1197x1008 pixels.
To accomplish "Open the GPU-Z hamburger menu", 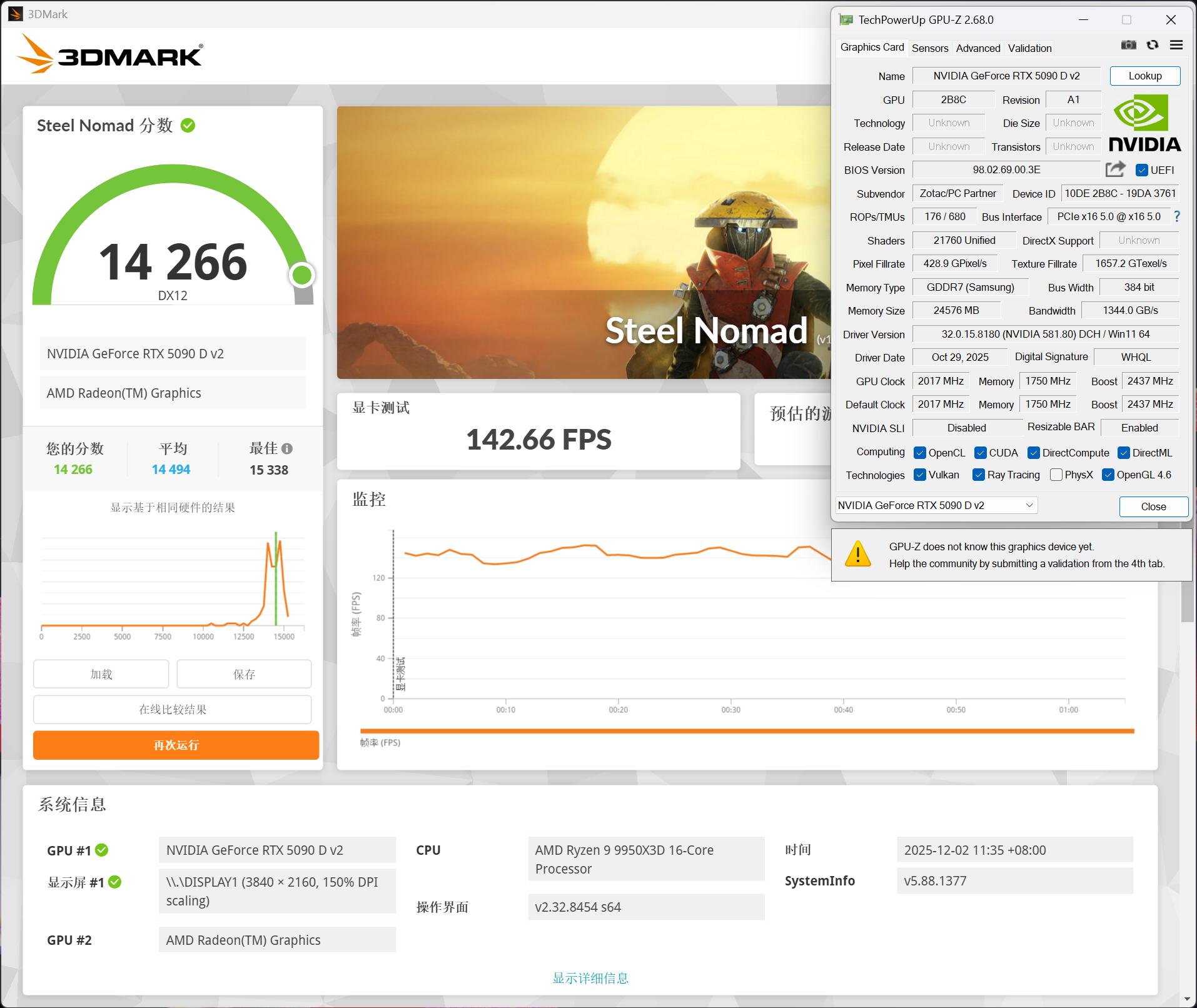I will (1176, 45).
